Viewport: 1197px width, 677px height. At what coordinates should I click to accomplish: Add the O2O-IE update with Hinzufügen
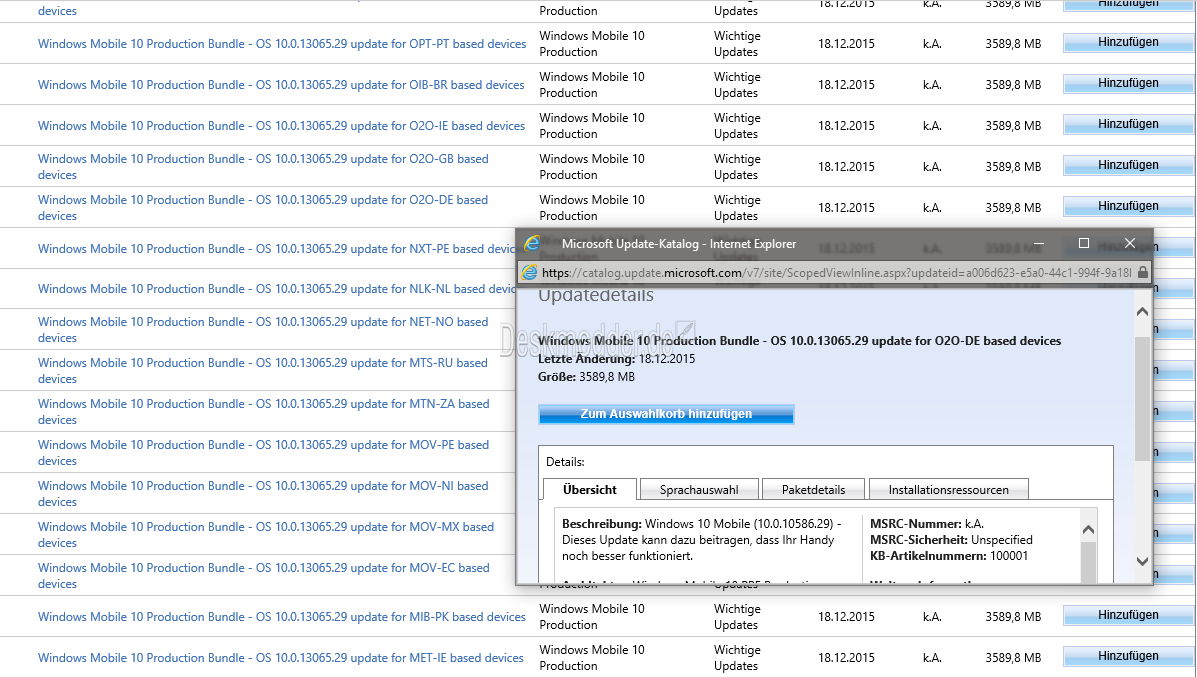point(1128,124)
